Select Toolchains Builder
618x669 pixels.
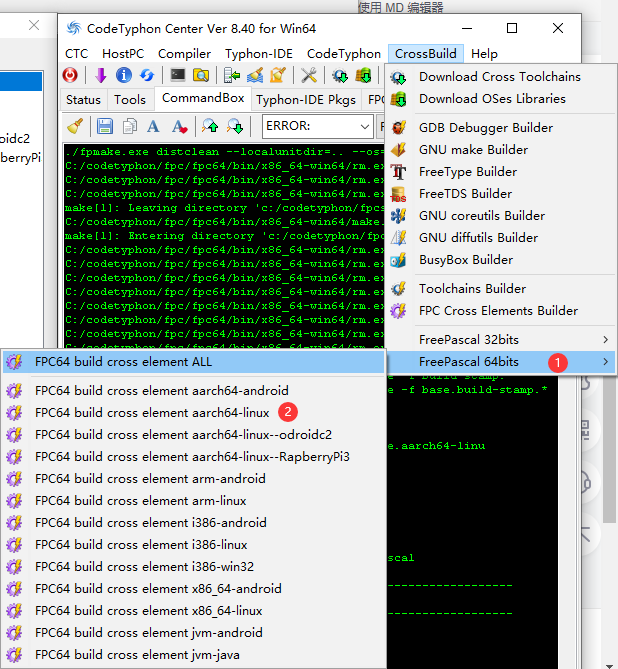[x=501, y=289]
